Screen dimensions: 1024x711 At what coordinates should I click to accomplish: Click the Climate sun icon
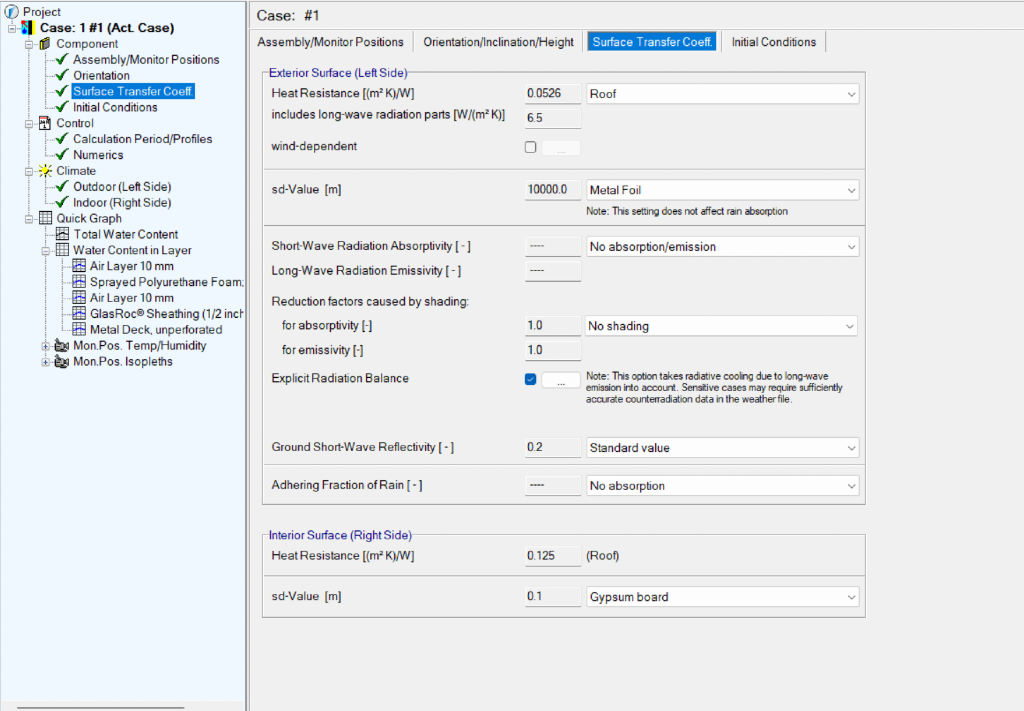45,171
